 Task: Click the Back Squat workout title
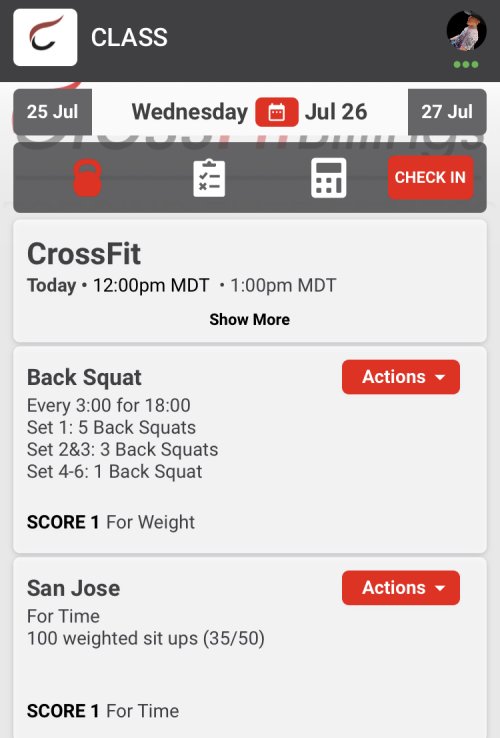click(84, 377)
